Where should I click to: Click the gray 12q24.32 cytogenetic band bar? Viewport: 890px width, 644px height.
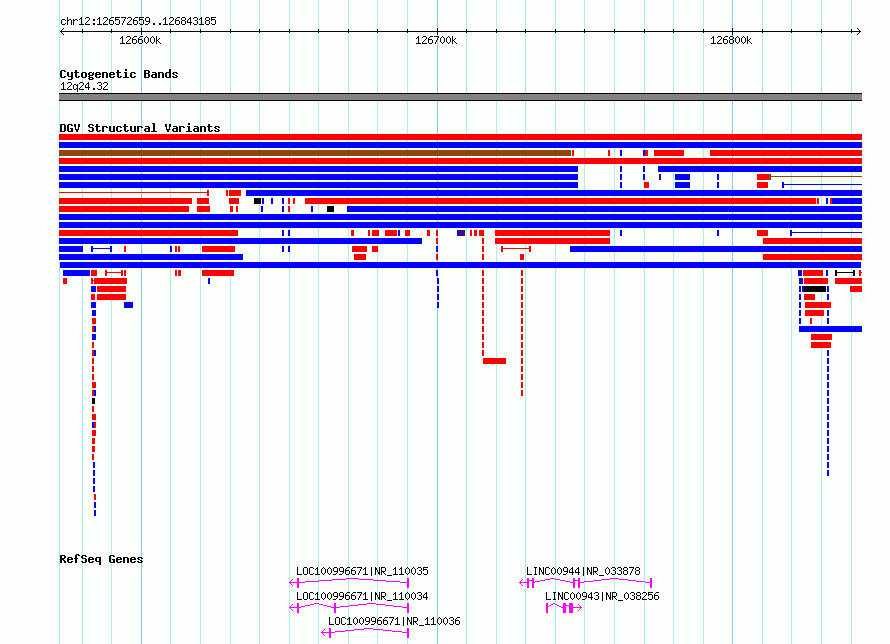coord(460,97)
